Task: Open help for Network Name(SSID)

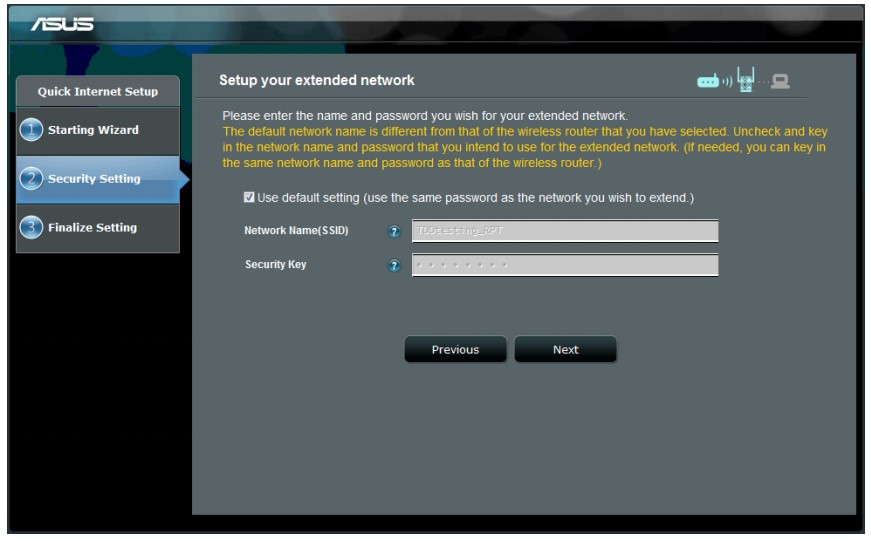Action: click(394, 232)
